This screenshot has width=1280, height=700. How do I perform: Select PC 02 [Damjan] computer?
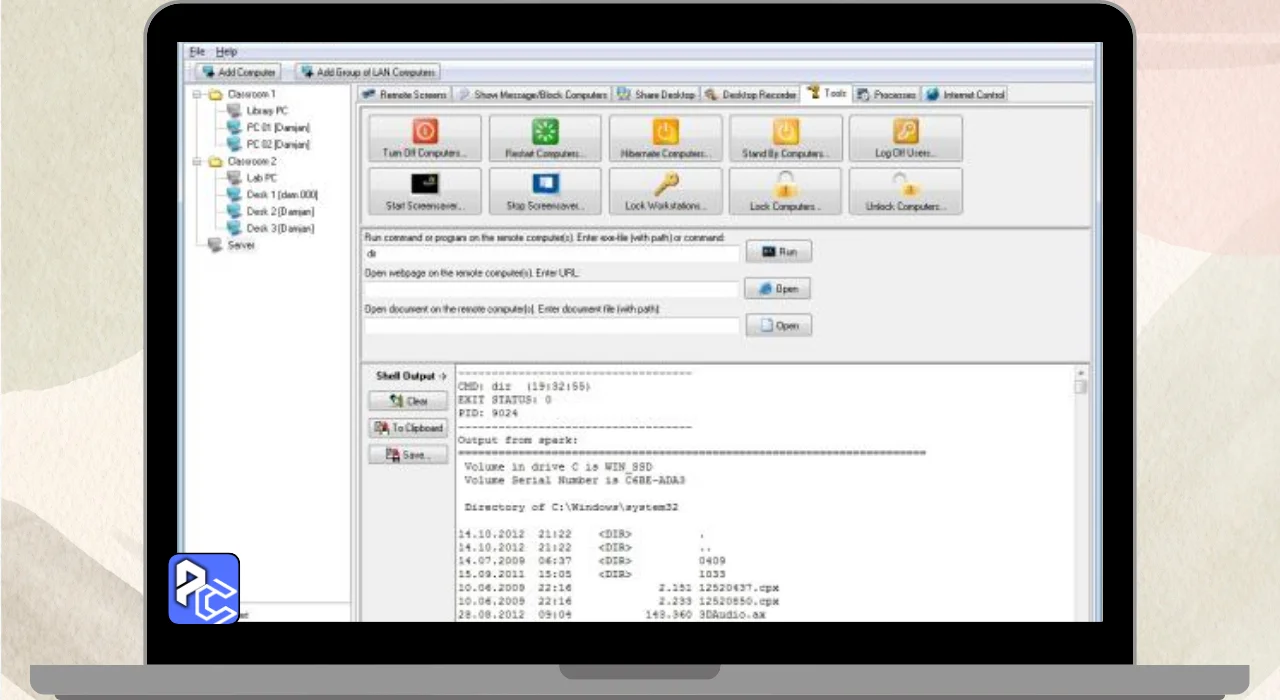tap(269, 144)
